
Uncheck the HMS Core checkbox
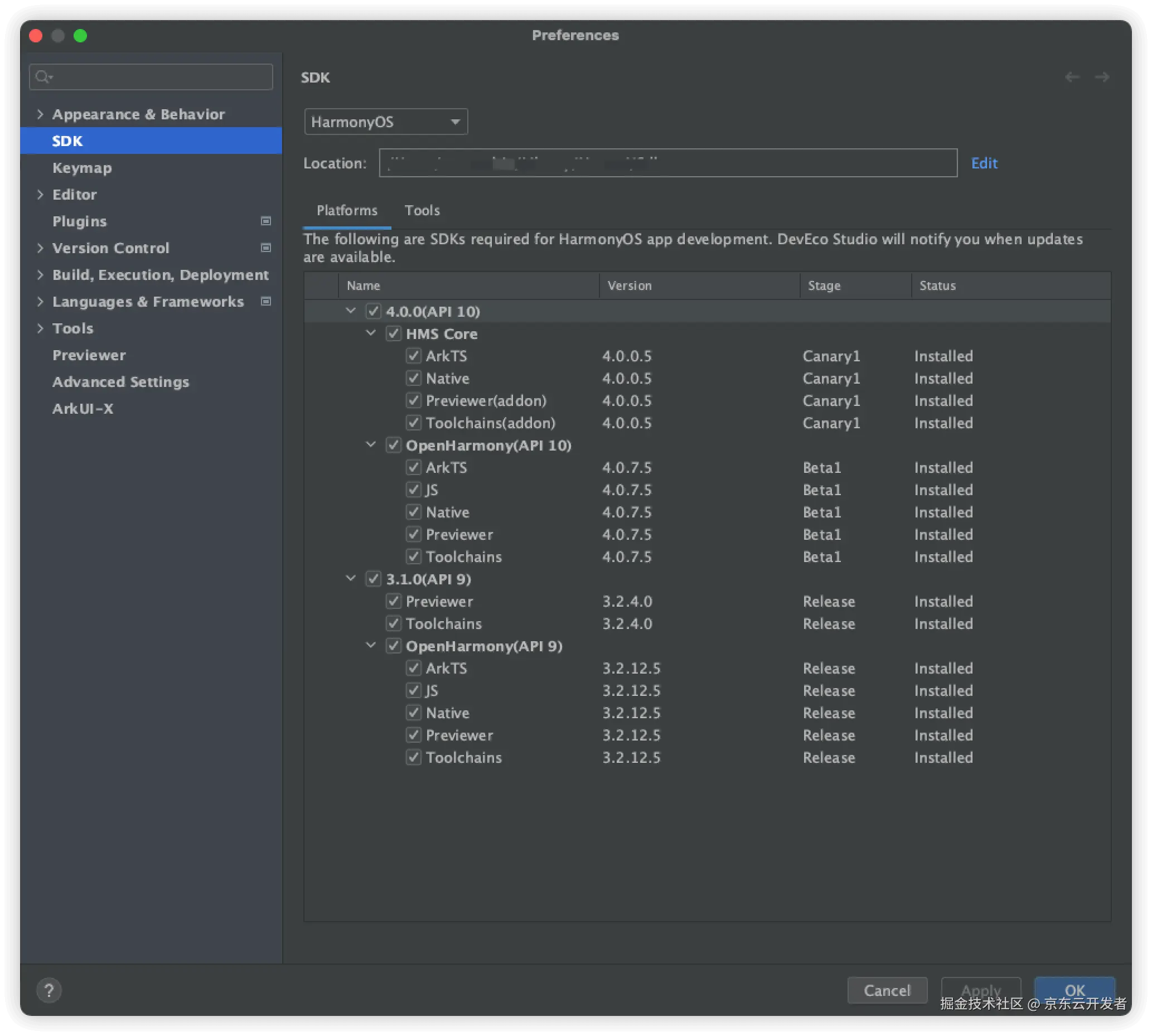[x=393, y=333]
